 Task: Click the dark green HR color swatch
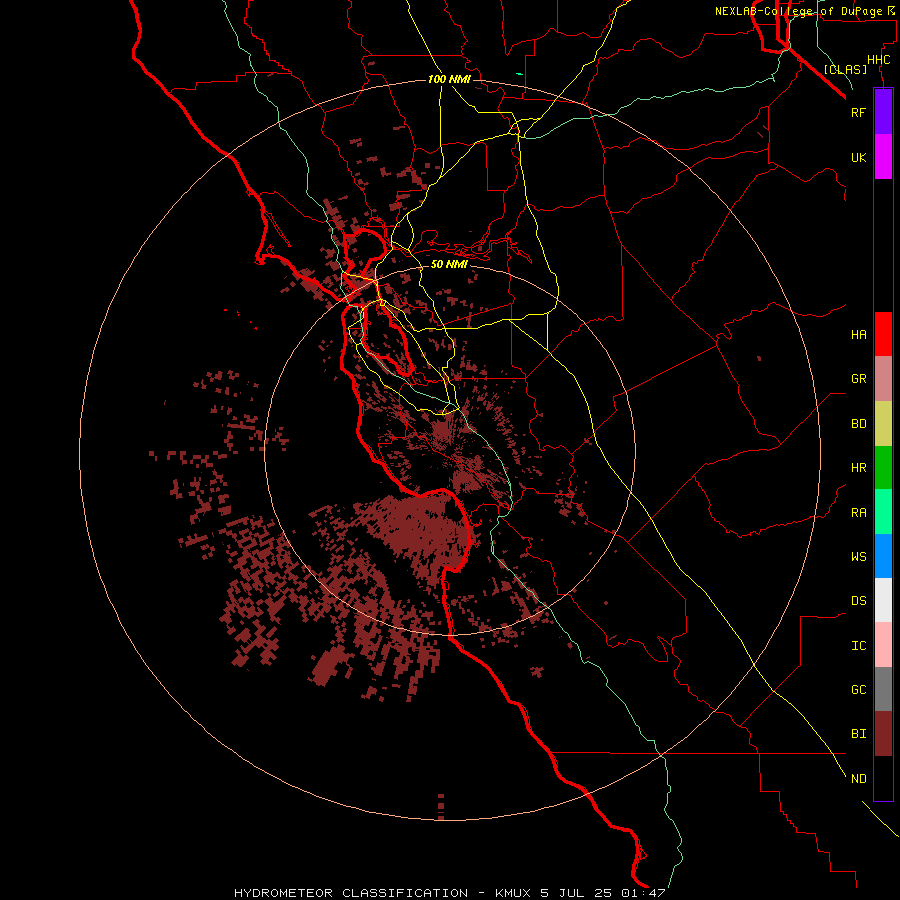point(883,468)
